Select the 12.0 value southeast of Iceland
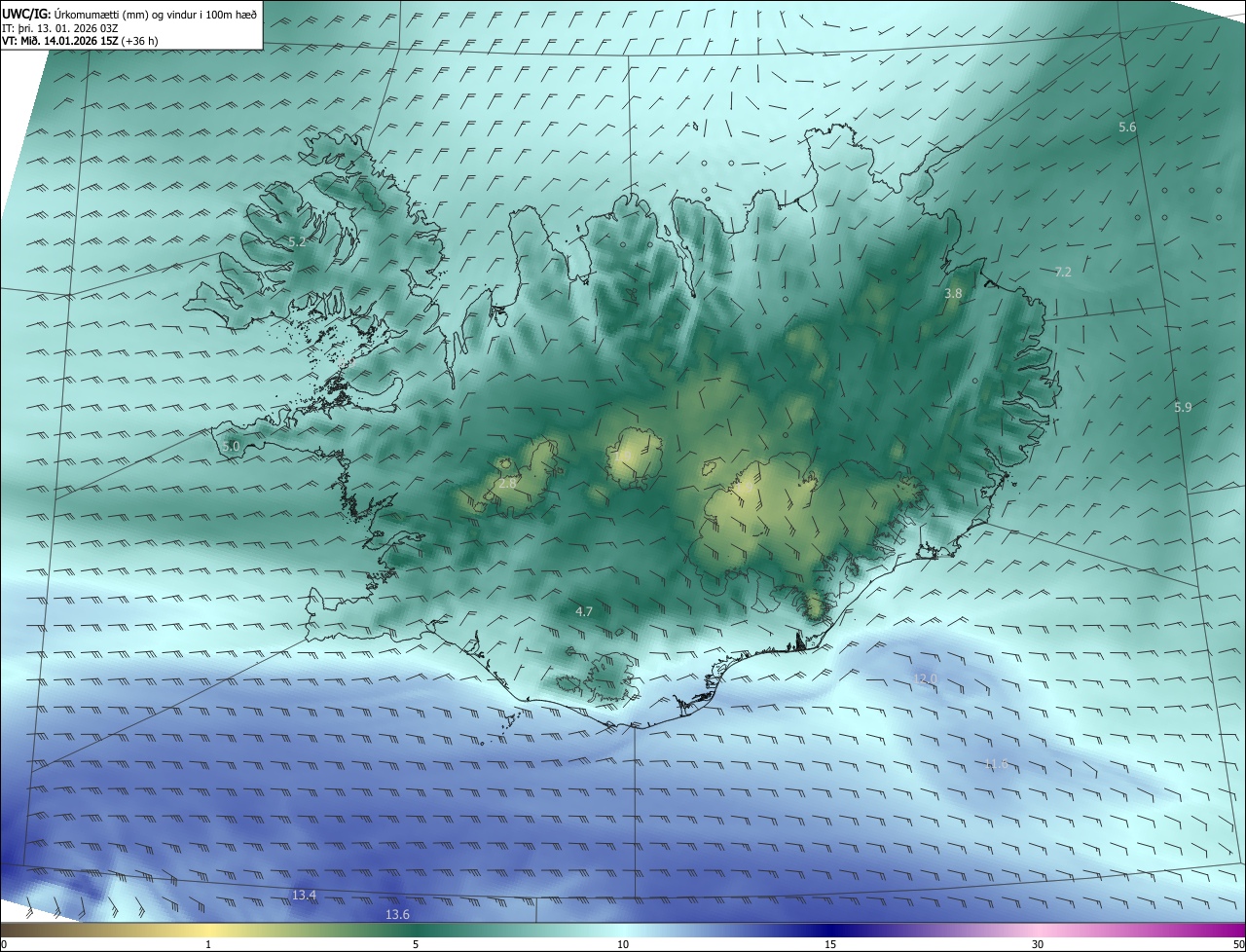Screen dimensions: 1246x952 926,678
